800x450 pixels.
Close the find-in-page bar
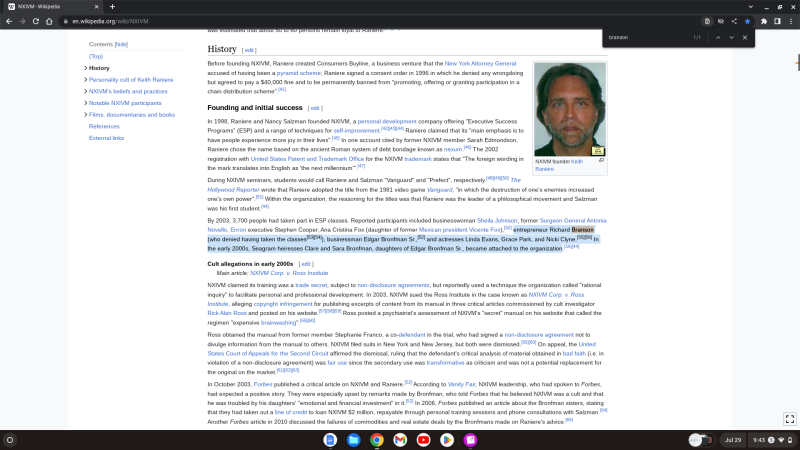745,37
